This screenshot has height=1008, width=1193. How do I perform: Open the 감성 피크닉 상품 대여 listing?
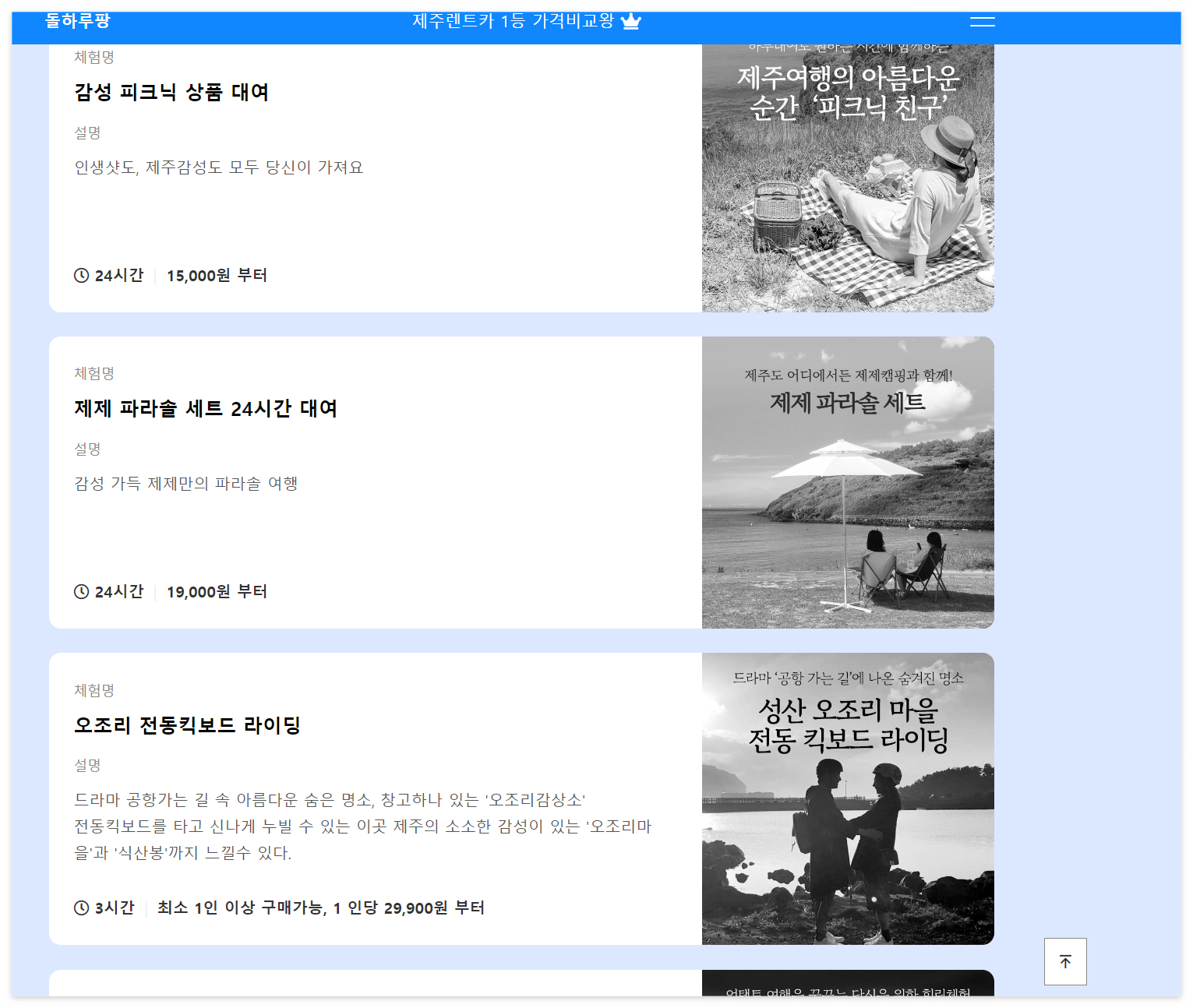(171, 92)
